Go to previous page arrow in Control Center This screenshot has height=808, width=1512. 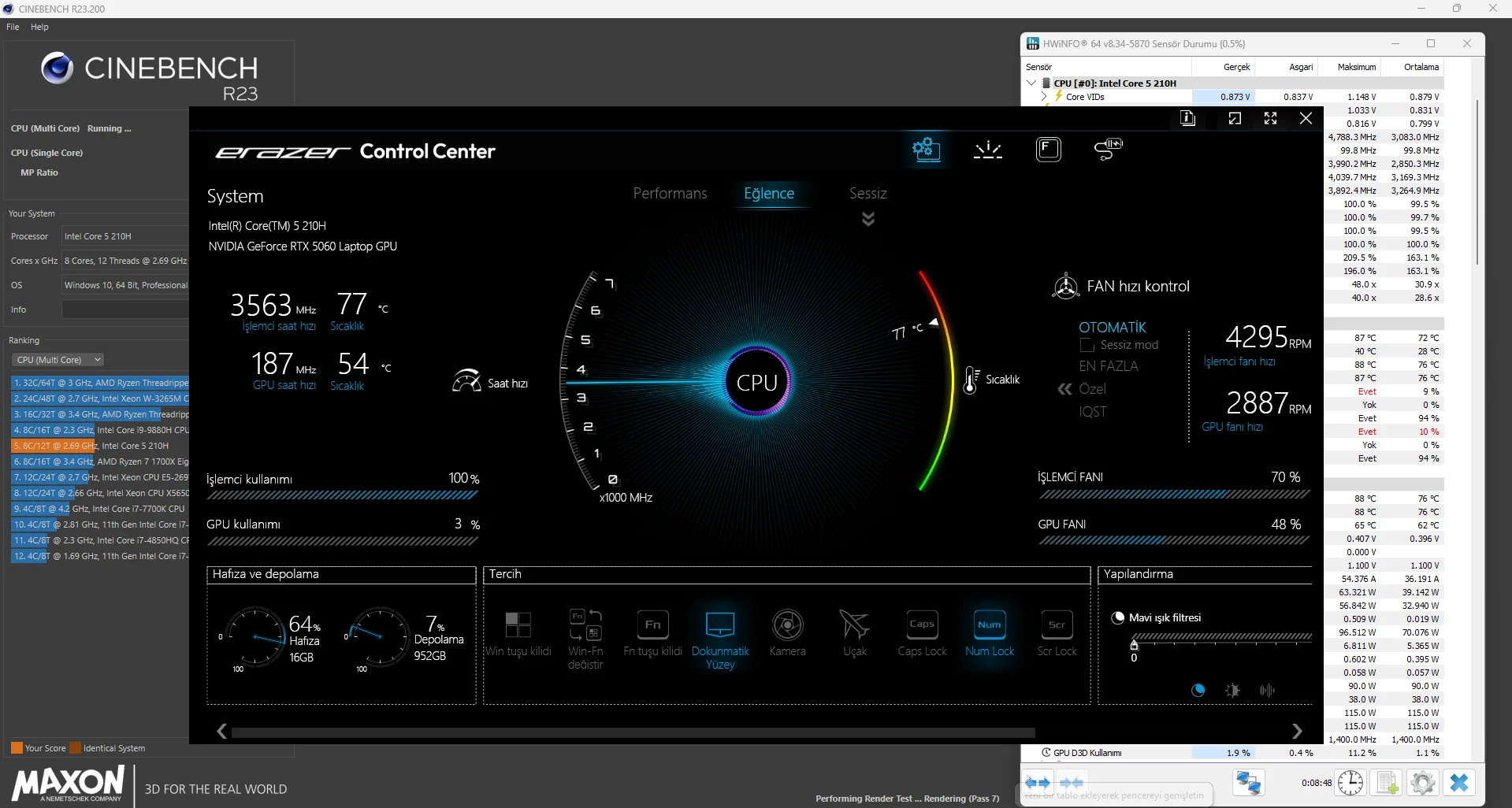coord(222,732)
